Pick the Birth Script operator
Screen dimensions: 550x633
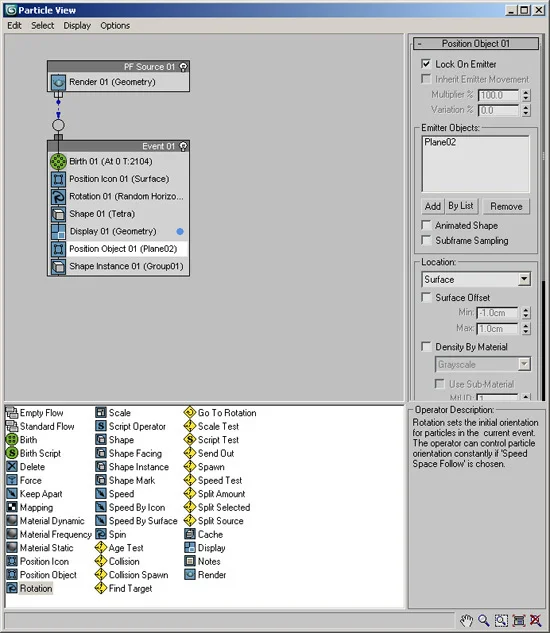click(x=34, y=453)
